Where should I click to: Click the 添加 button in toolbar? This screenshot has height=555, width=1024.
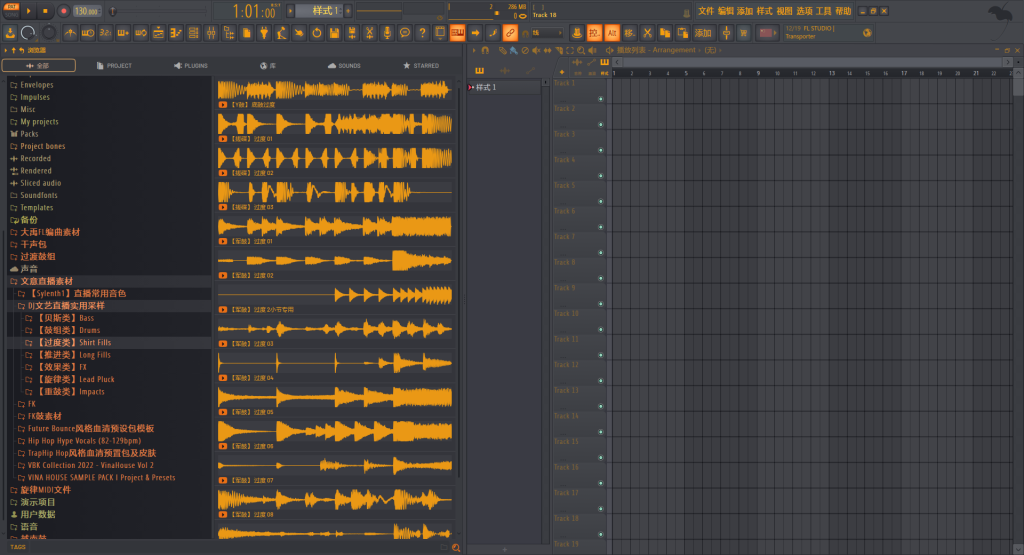(703, 33)
